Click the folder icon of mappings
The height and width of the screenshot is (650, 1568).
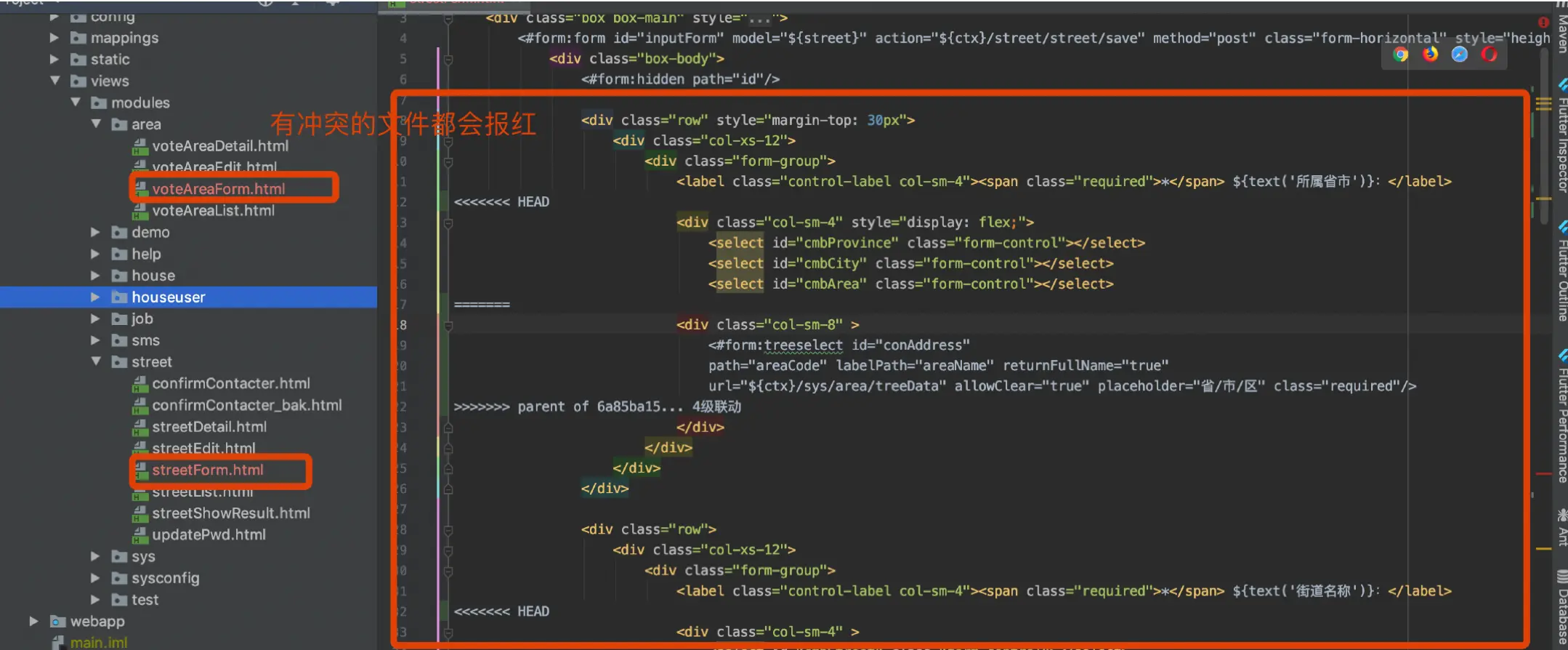(78, 38)
